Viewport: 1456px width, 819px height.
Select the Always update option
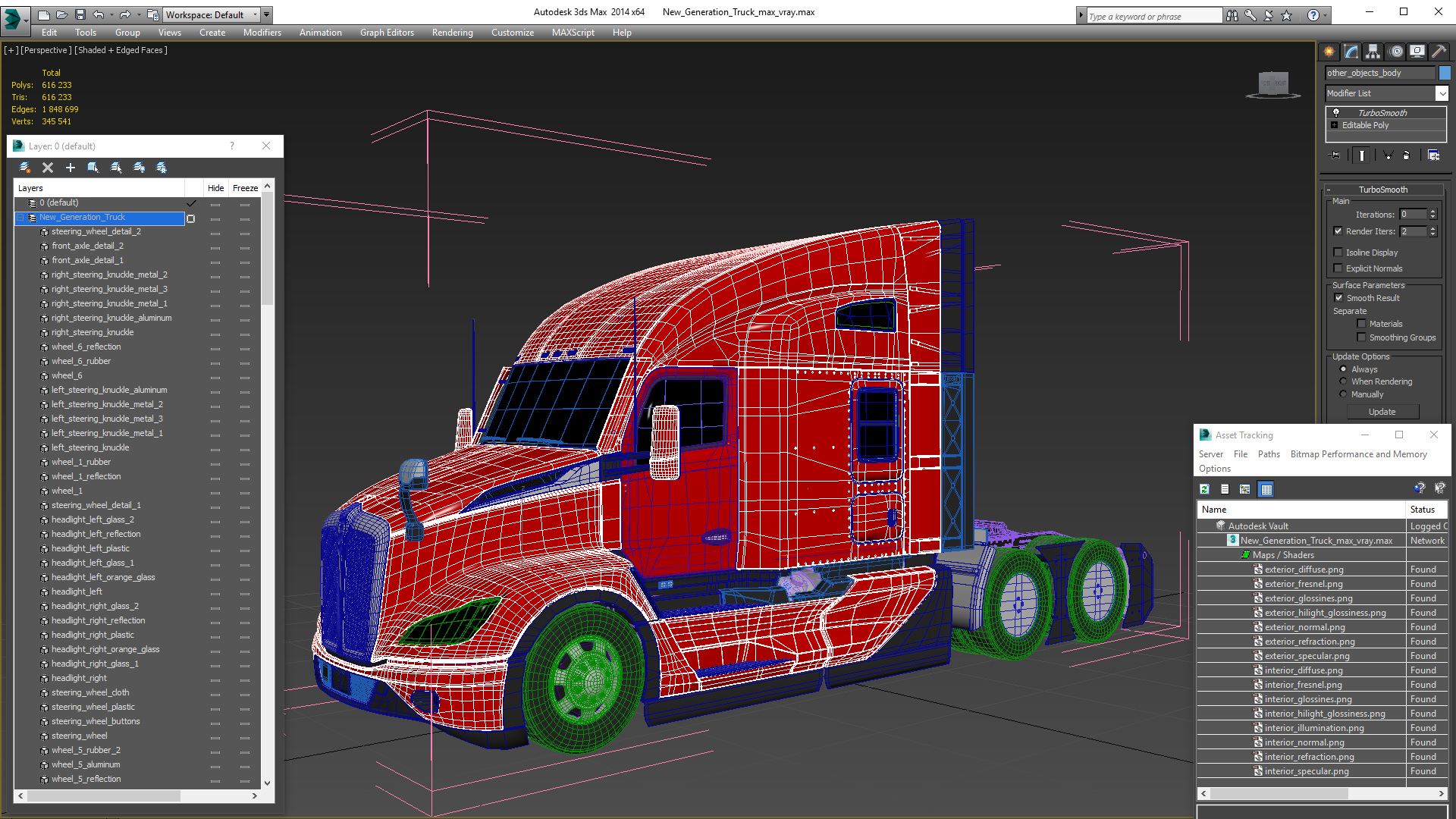tap(1343, 369)
